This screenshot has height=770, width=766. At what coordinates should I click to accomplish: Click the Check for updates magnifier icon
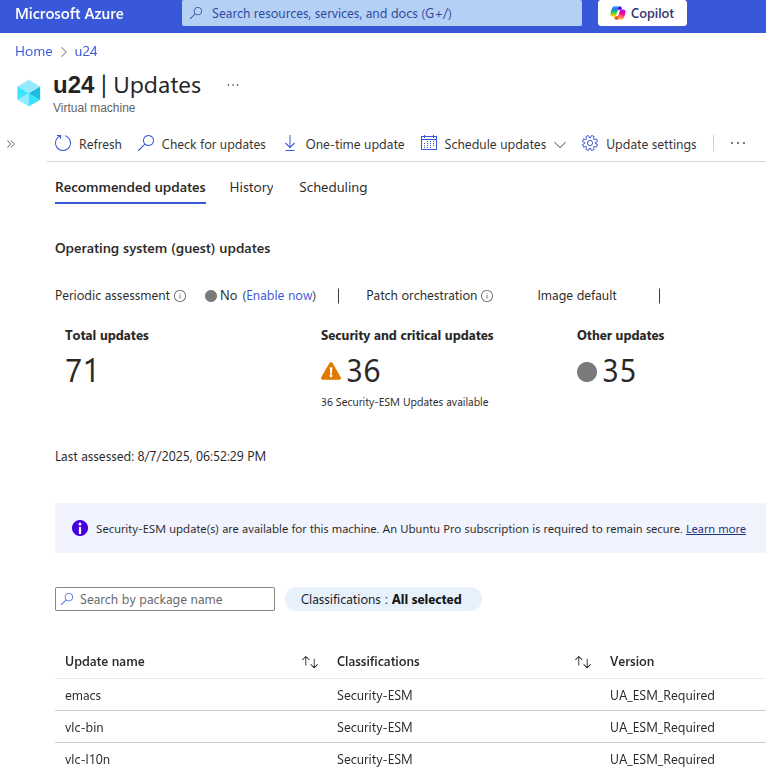coord(146,143)
